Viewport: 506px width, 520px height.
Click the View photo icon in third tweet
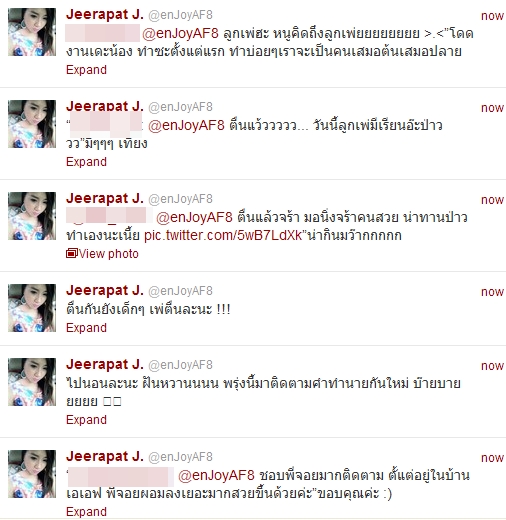click(72, 254)
